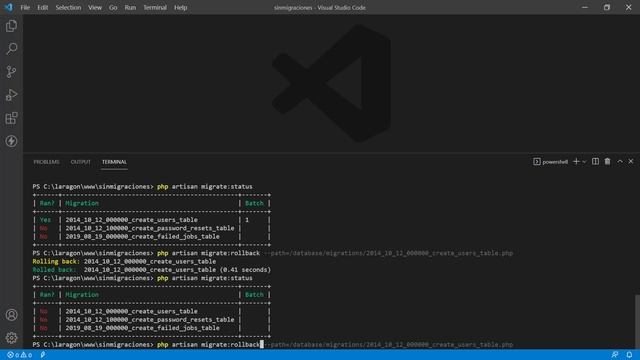Click '2014_10_12_100000_create_password_resets_table' in first table
Viewport: 640px width, 360px height.
150,228
